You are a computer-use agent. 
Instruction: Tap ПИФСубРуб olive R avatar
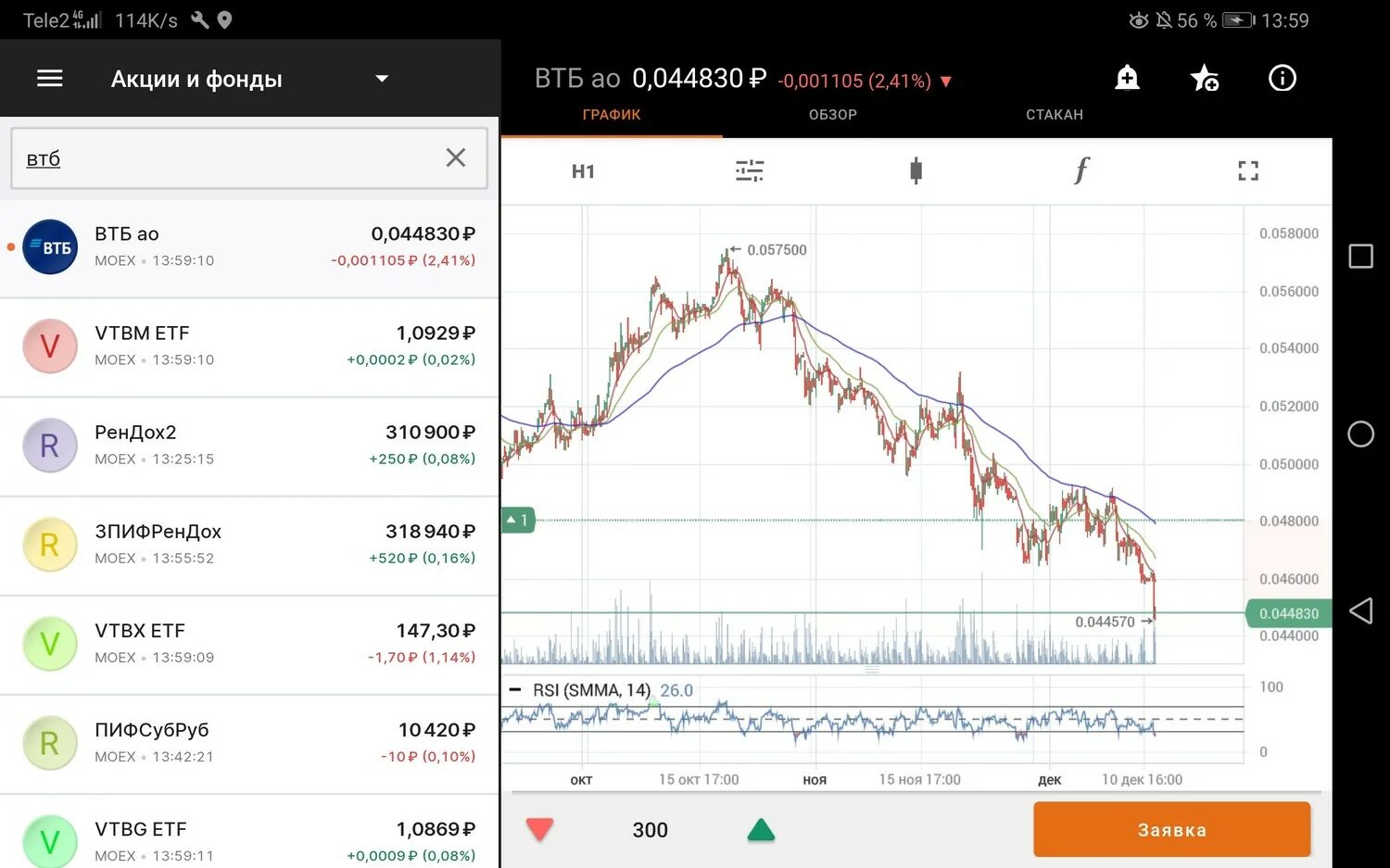[x=50, y=743]
